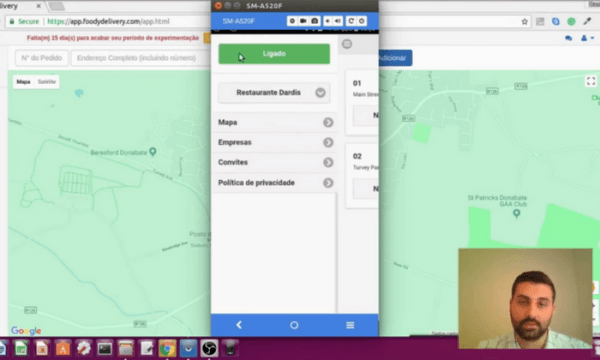The width and height of the screenshot is (600, 360).
Task: Toggle map fullscreen icon
Action: [x=591, y=81]
